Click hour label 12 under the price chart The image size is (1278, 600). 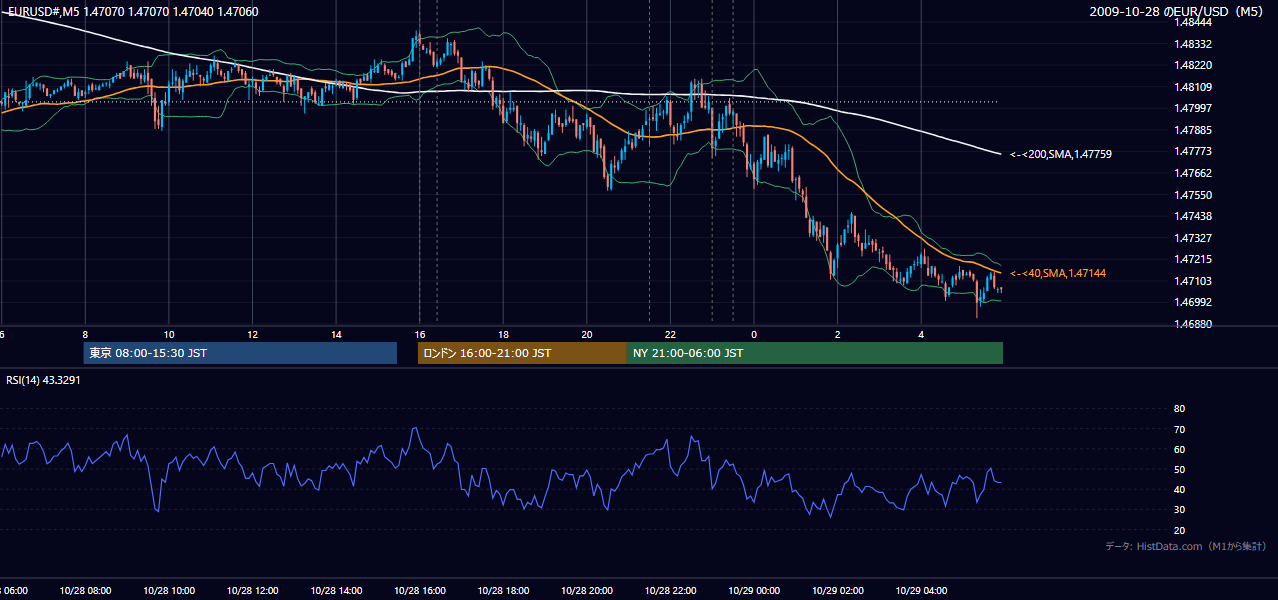coord(252,335)
